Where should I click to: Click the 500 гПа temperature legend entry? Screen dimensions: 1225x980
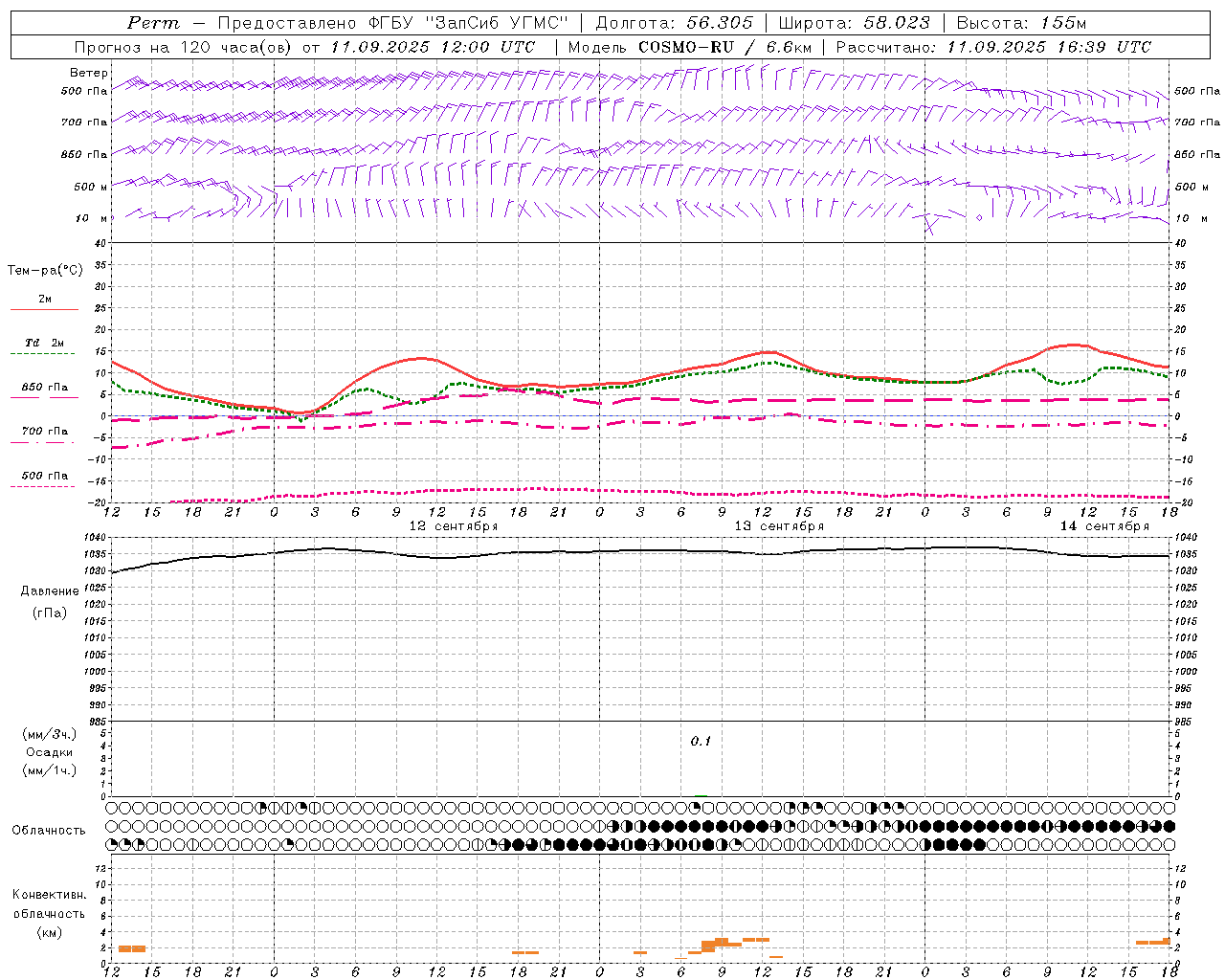[x=45, y=476]
